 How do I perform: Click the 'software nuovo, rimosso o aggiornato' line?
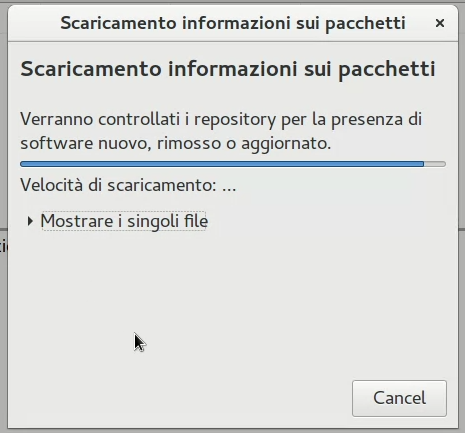pos(175,143)
